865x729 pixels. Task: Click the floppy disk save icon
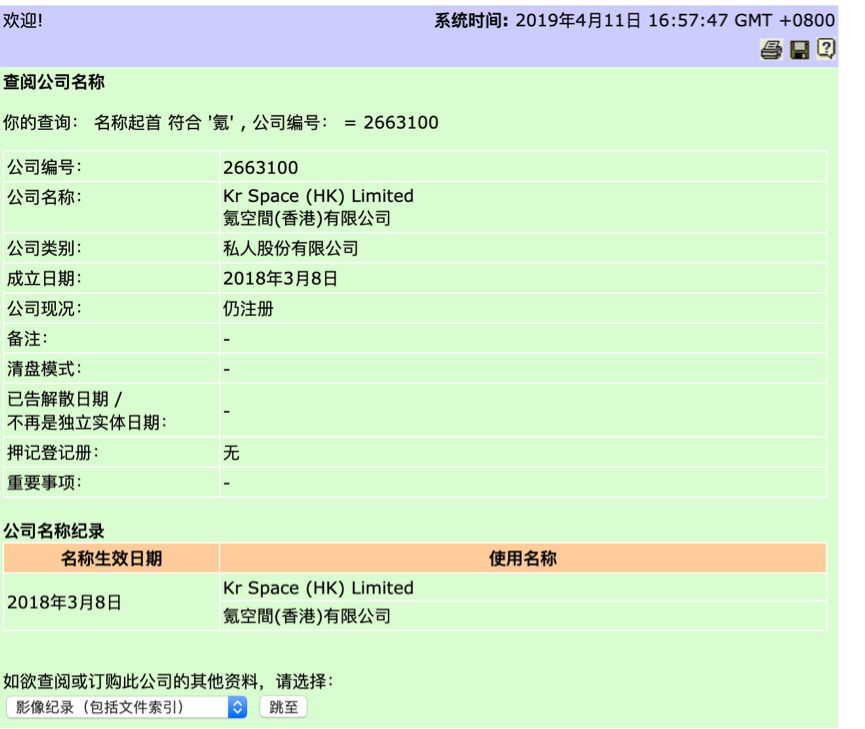[x=799, y=50]
